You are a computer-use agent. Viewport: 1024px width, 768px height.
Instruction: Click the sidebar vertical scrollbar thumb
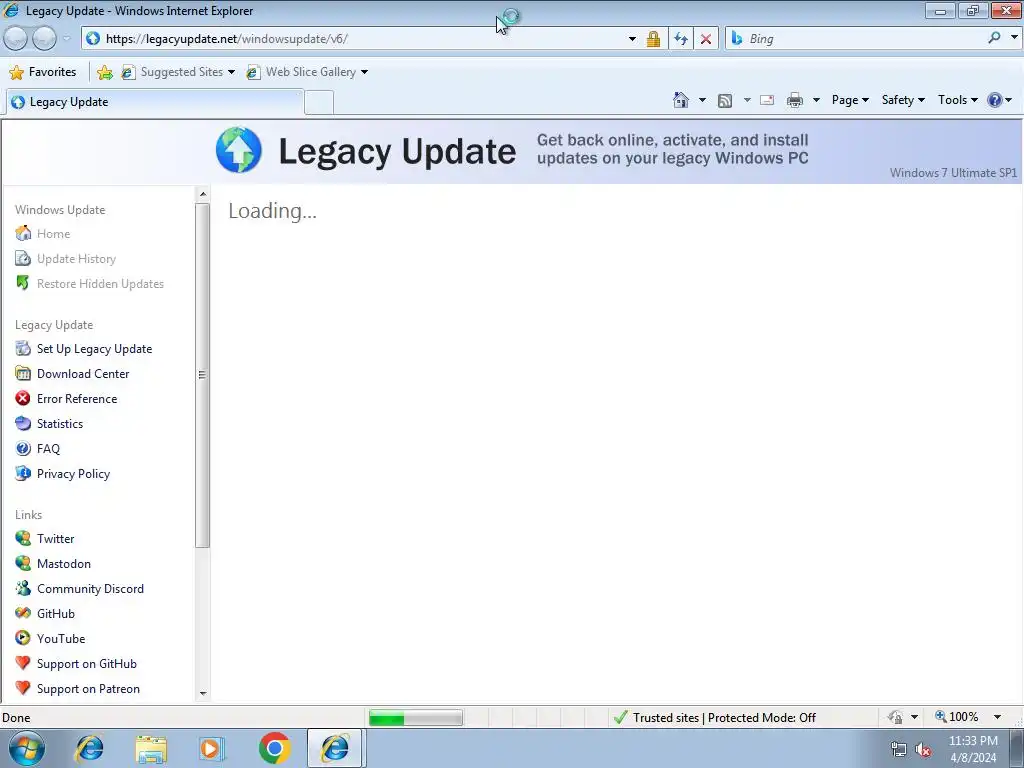pyautogui.click(x=202, y=375)
